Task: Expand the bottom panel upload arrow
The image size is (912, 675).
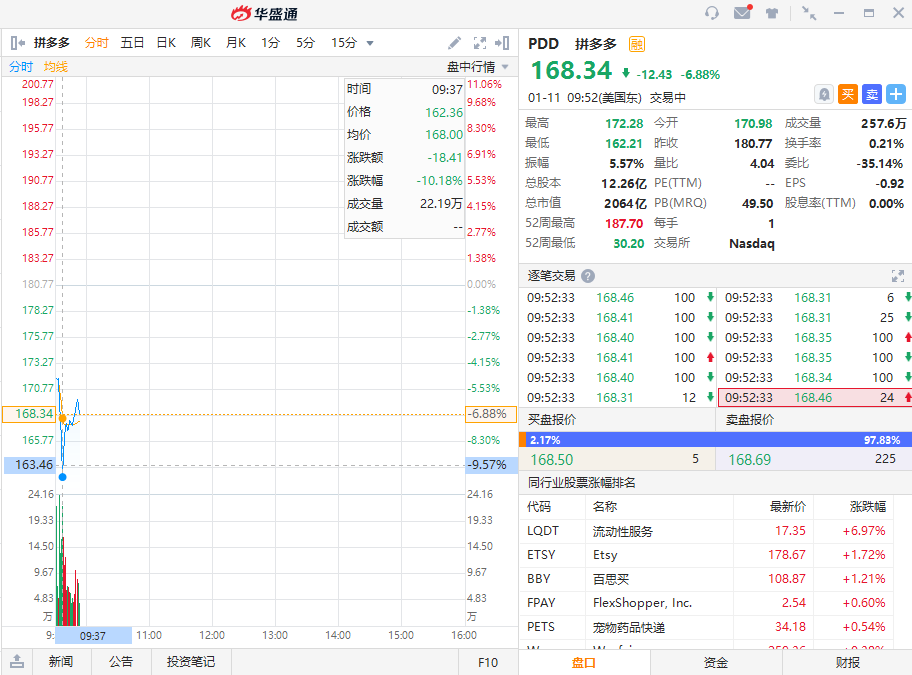Action: click(x=17, y=662)
